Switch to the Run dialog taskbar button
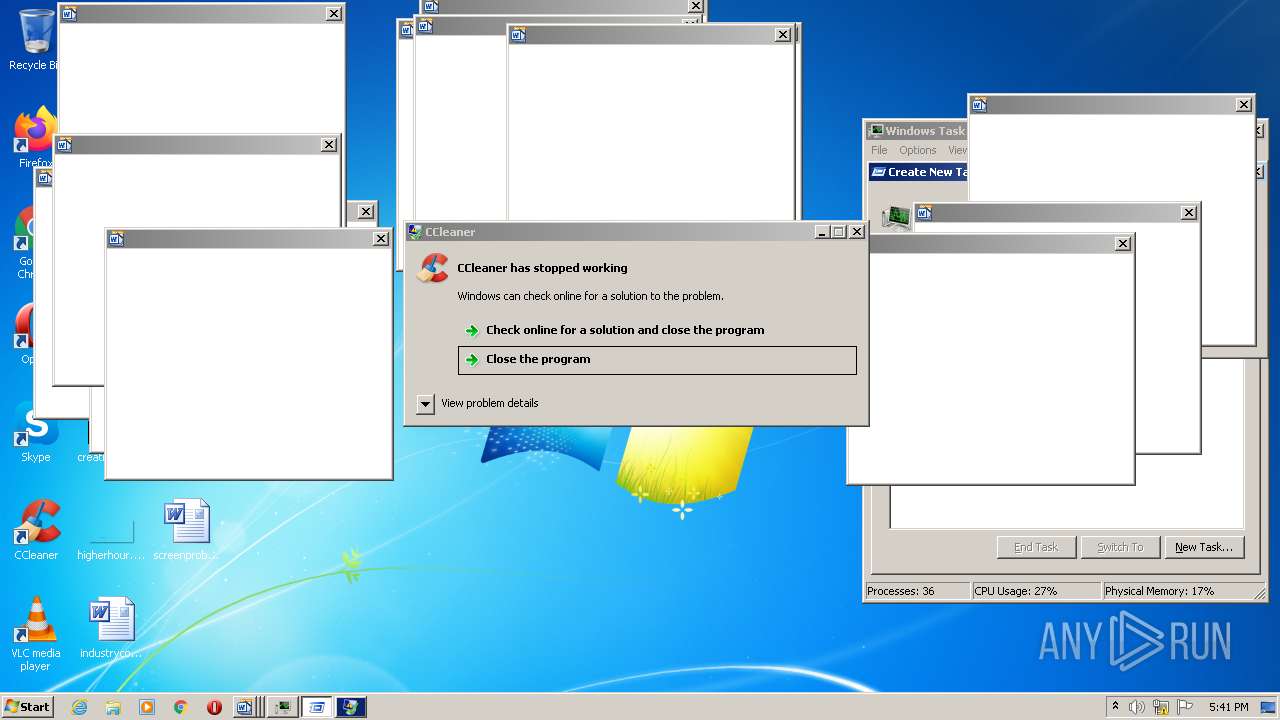The width and height of the screenshot is (1280, 720). (317, 707)
